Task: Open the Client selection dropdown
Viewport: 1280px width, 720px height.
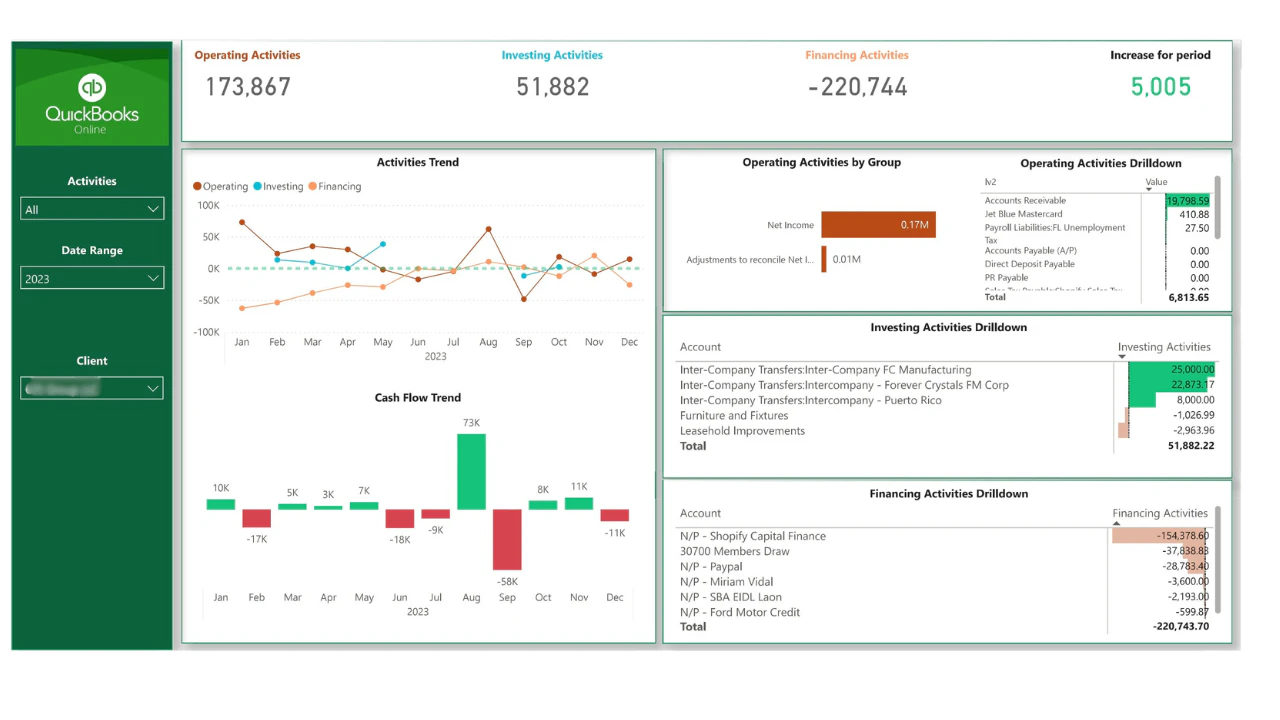Action: click(92, 388)
